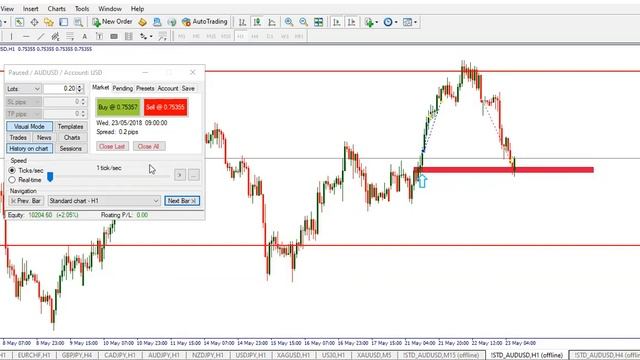Viewport: 640px width, 360px height.
Task: Switch to the Presets tab
Action: coord(145,88)
